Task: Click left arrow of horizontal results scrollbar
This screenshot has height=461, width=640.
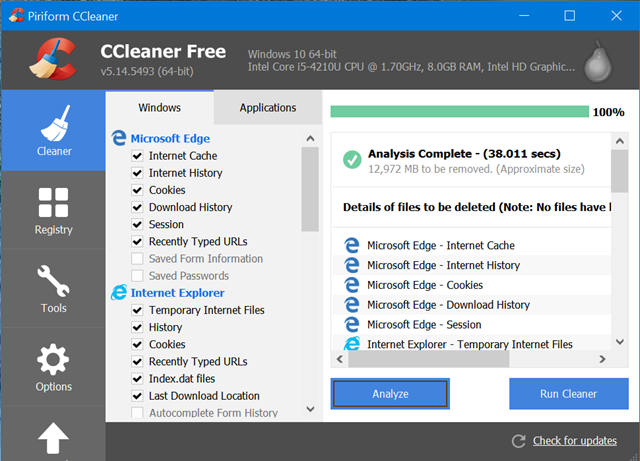Action: tap(340, 359)
